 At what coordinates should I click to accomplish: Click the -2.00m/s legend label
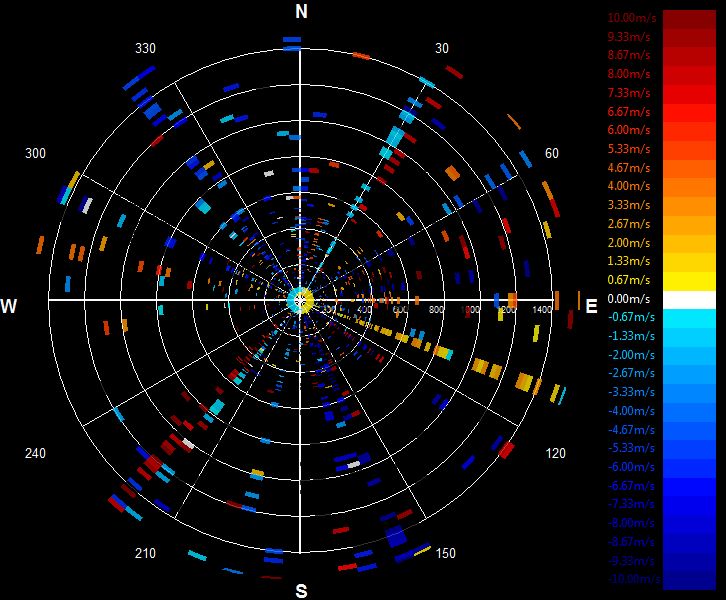(x=631, y=355)
